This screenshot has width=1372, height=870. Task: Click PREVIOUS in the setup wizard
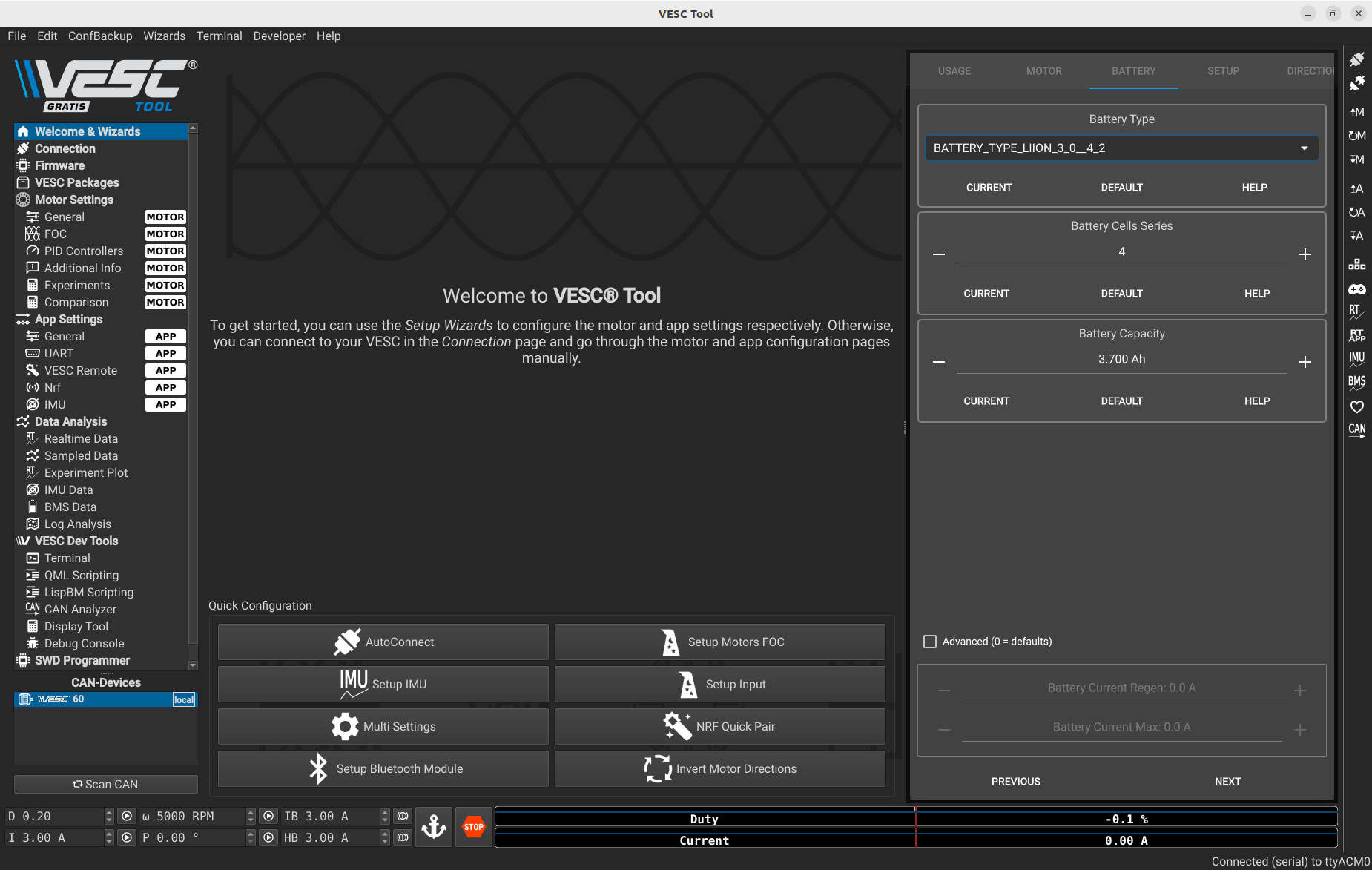1016,782
